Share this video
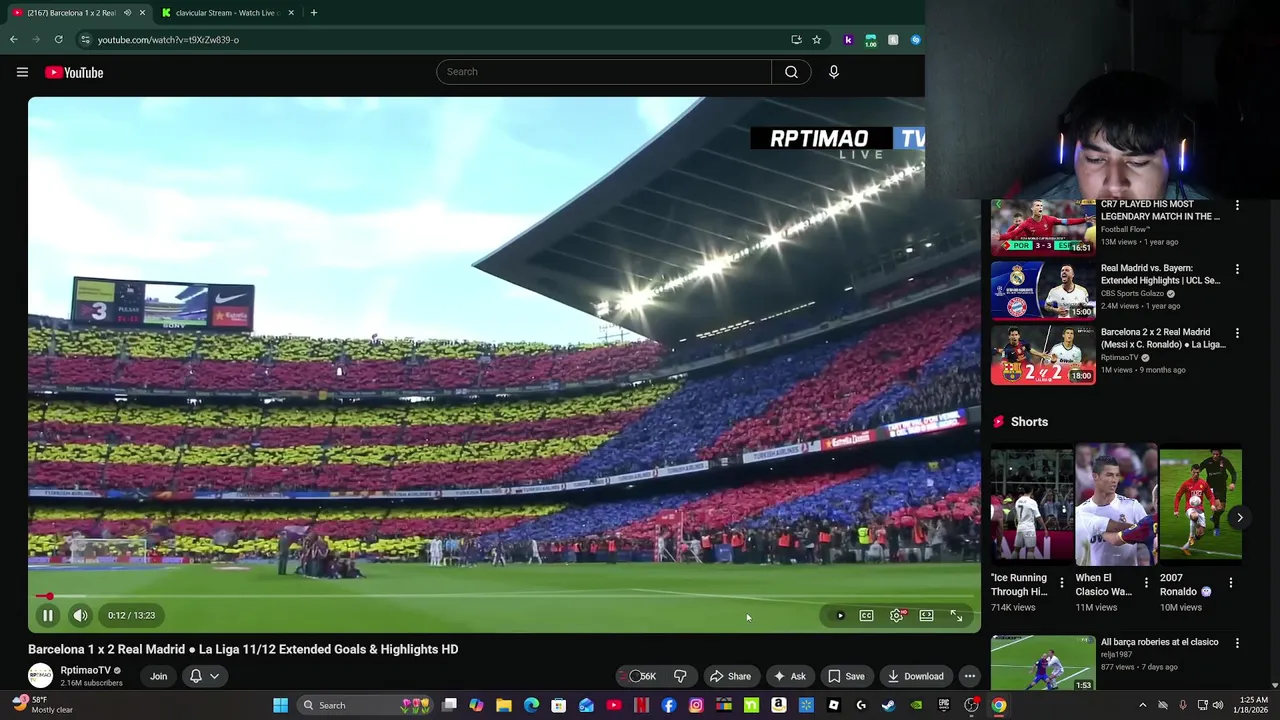 pos(730,676)
